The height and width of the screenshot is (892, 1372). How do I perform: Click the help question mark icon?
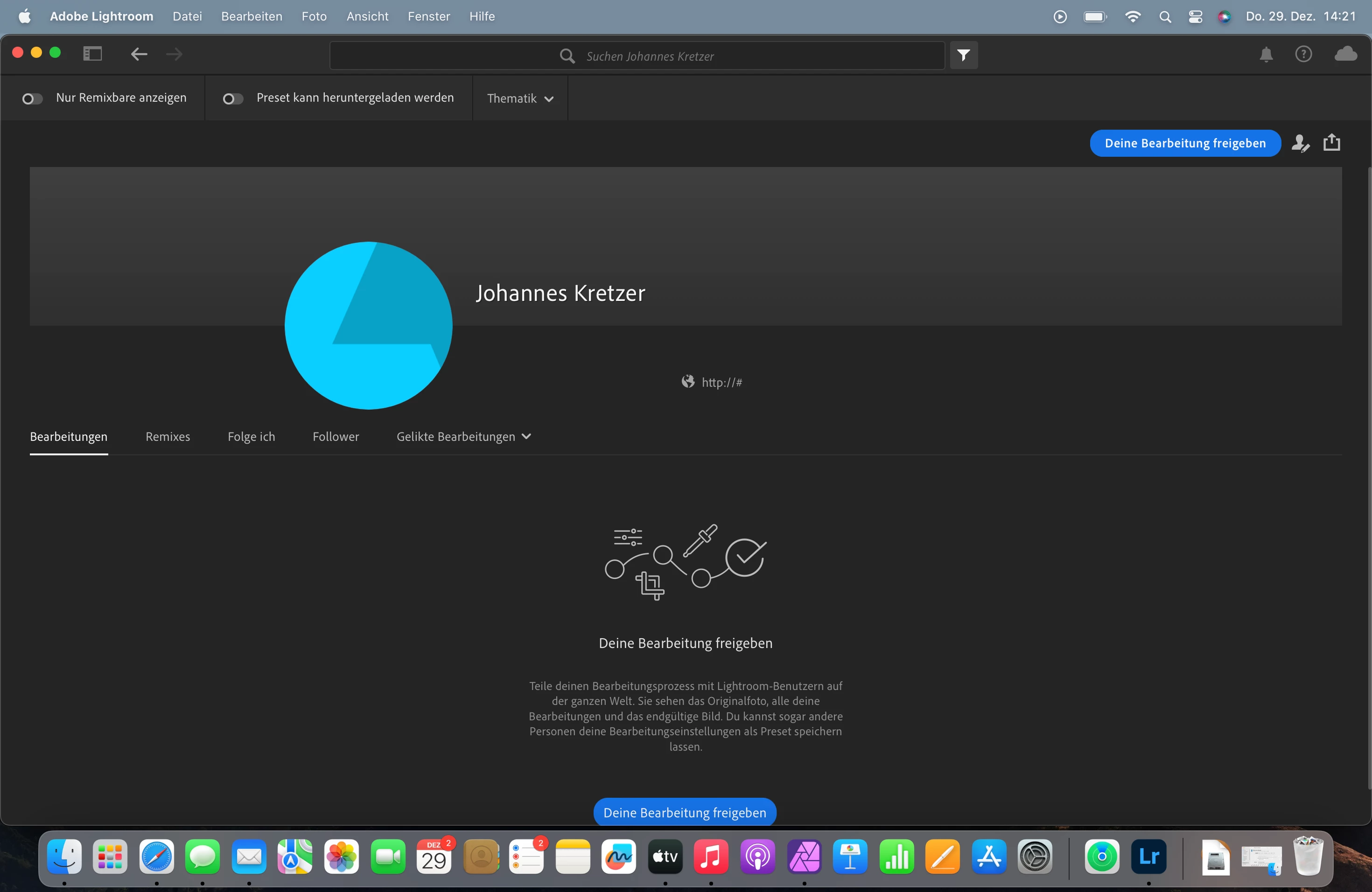pos(1303,54)
